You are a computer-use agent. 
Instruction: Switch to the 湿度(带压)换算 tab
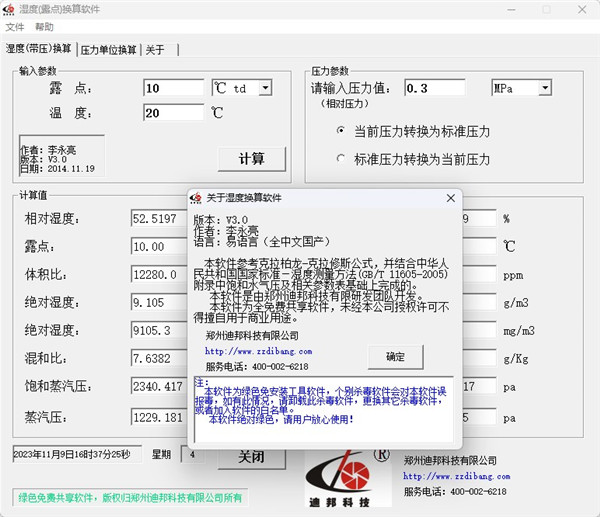pos(39,49)
